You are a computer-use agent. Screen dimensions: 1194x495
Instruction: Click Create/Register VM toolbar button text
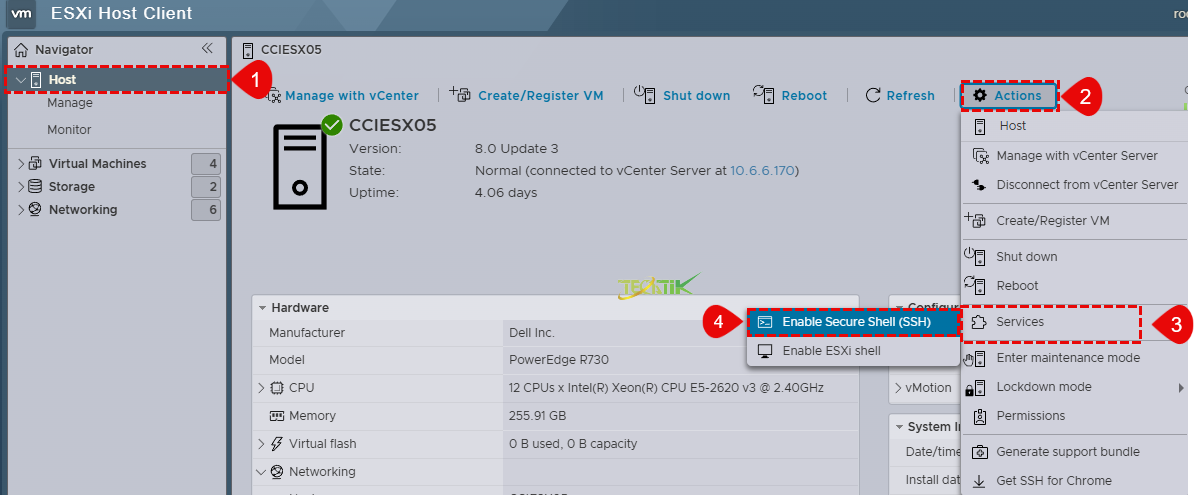541,95
